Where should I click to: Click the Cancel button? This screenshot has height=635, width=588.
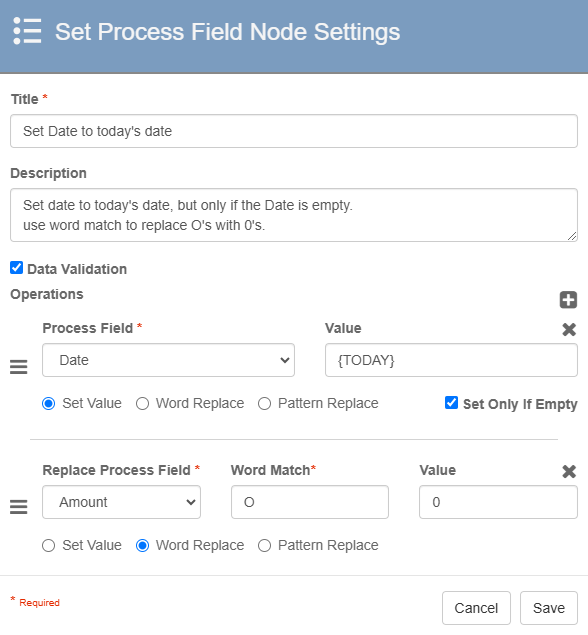pos(476,608)
